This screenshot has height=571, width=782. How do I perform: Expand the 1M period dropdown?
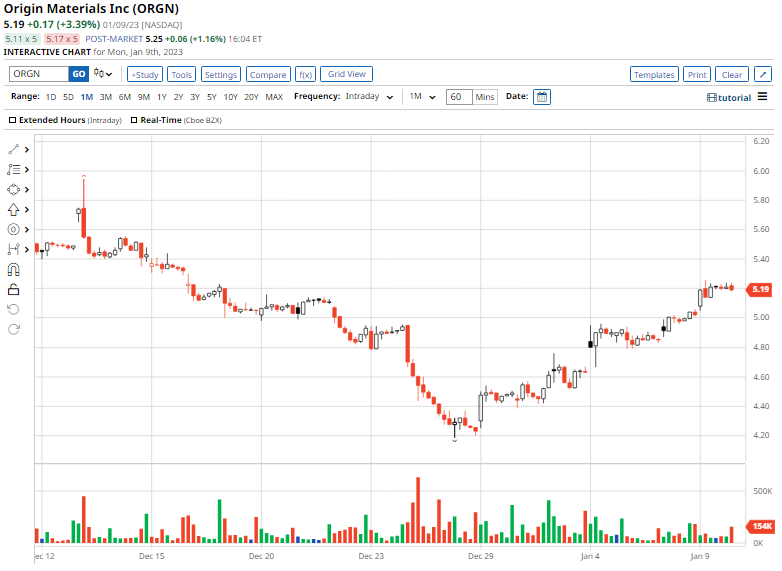pos(422,97)
